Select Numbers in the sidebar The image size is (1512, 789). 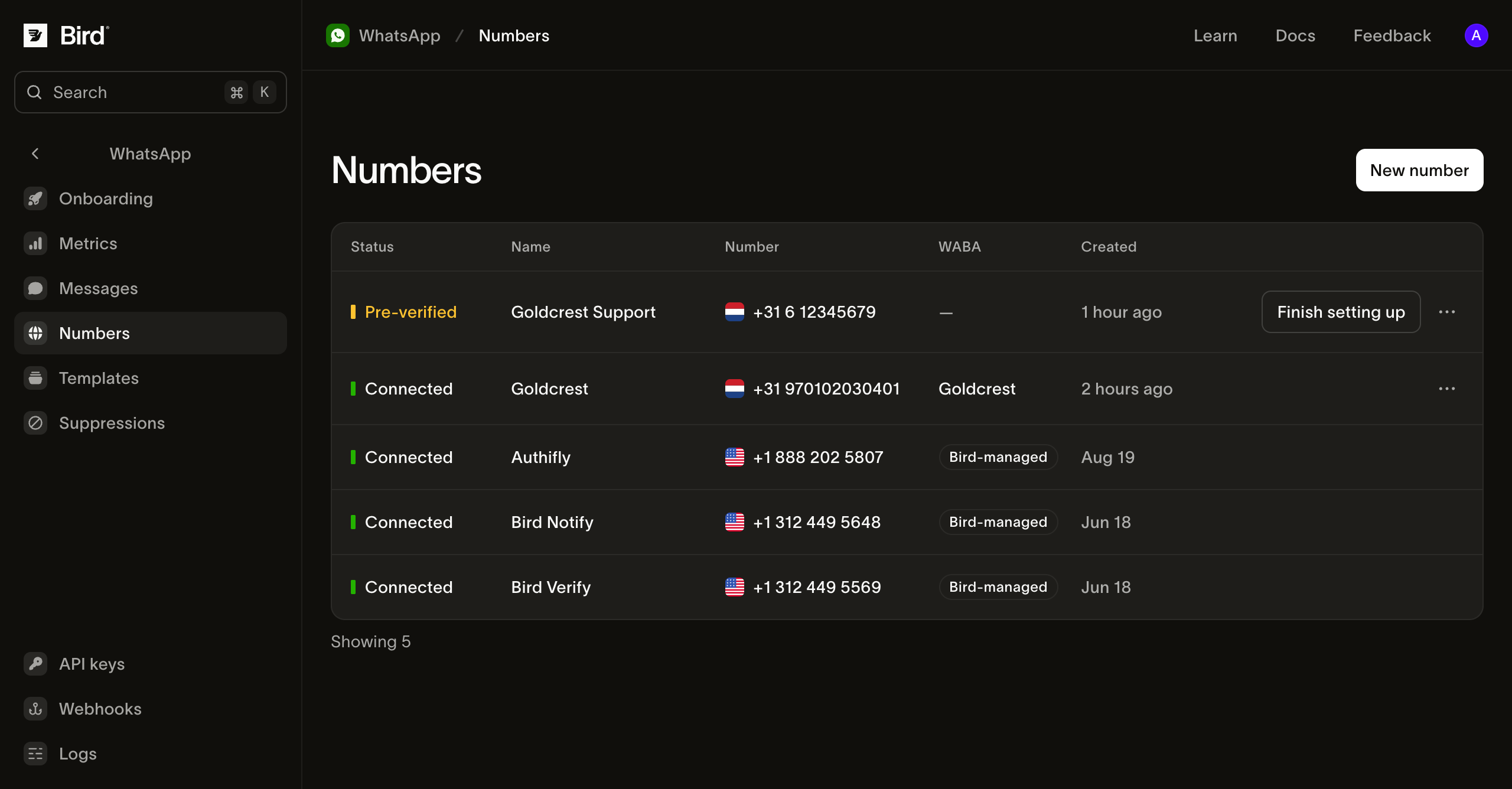[151, 333]
